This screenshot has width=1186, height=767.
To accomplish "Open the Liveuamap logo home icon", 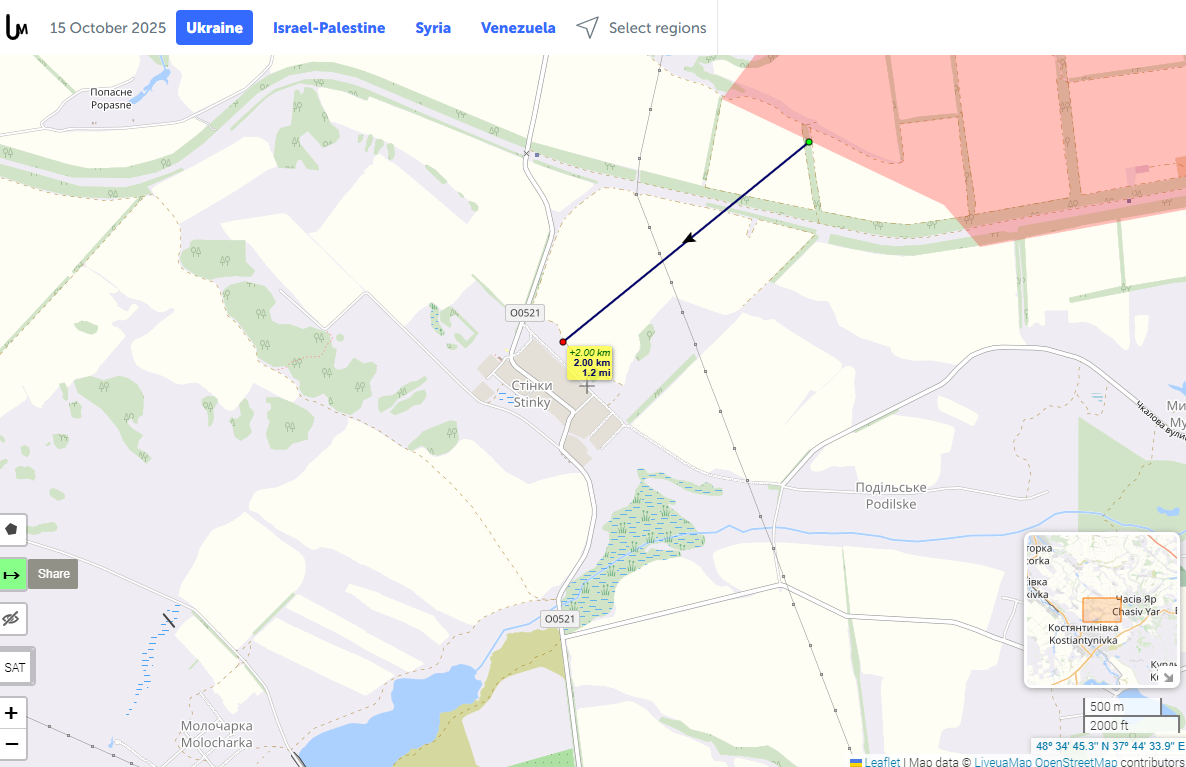I will [17, 27].
